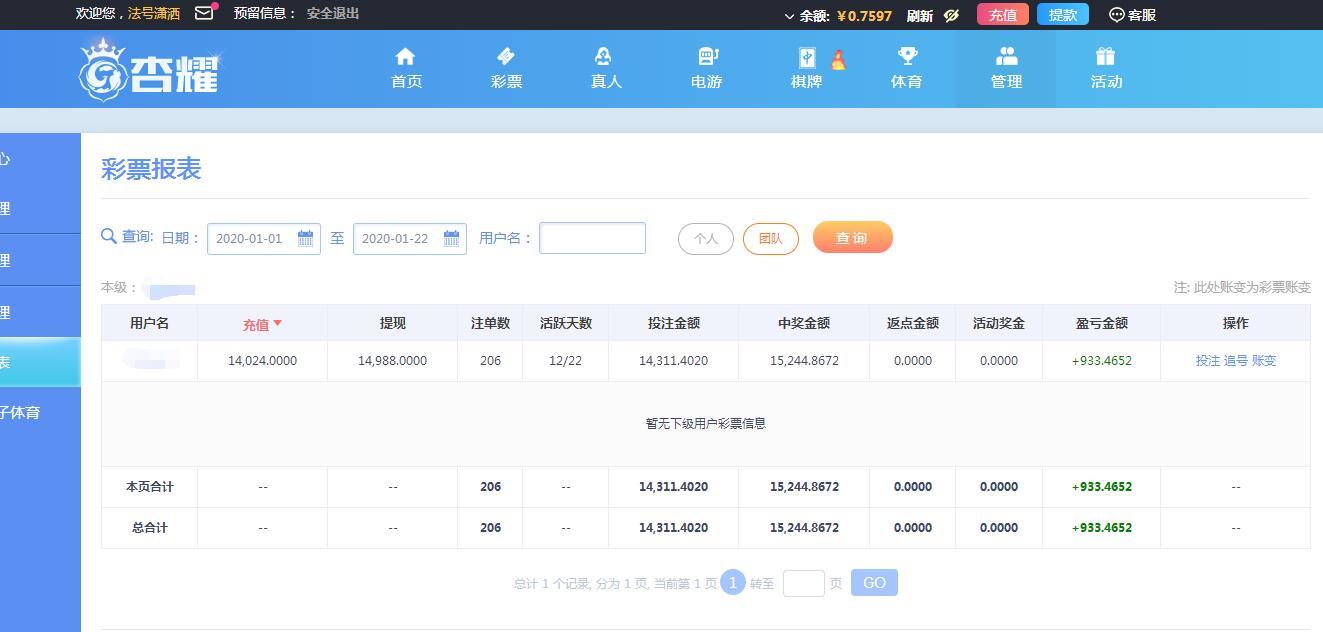Click the 投注金额 column header
This screenshot has height=632, width=1323.
click(x=674, y=323)
